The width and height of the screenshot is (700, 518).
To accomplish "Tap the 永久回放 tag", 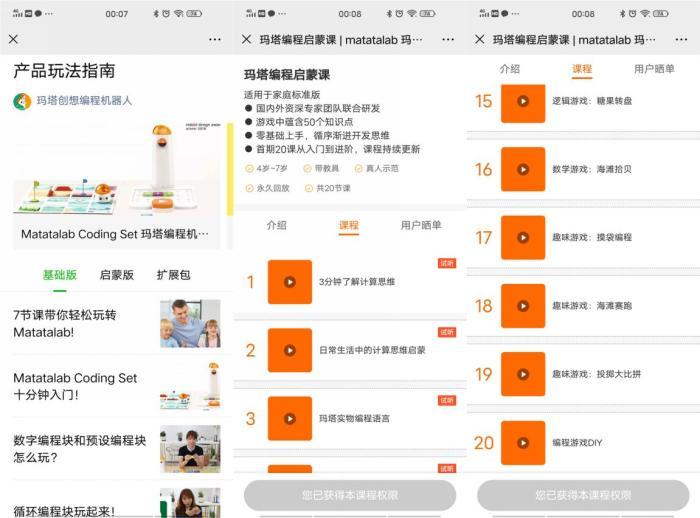I will coord(267,188).
